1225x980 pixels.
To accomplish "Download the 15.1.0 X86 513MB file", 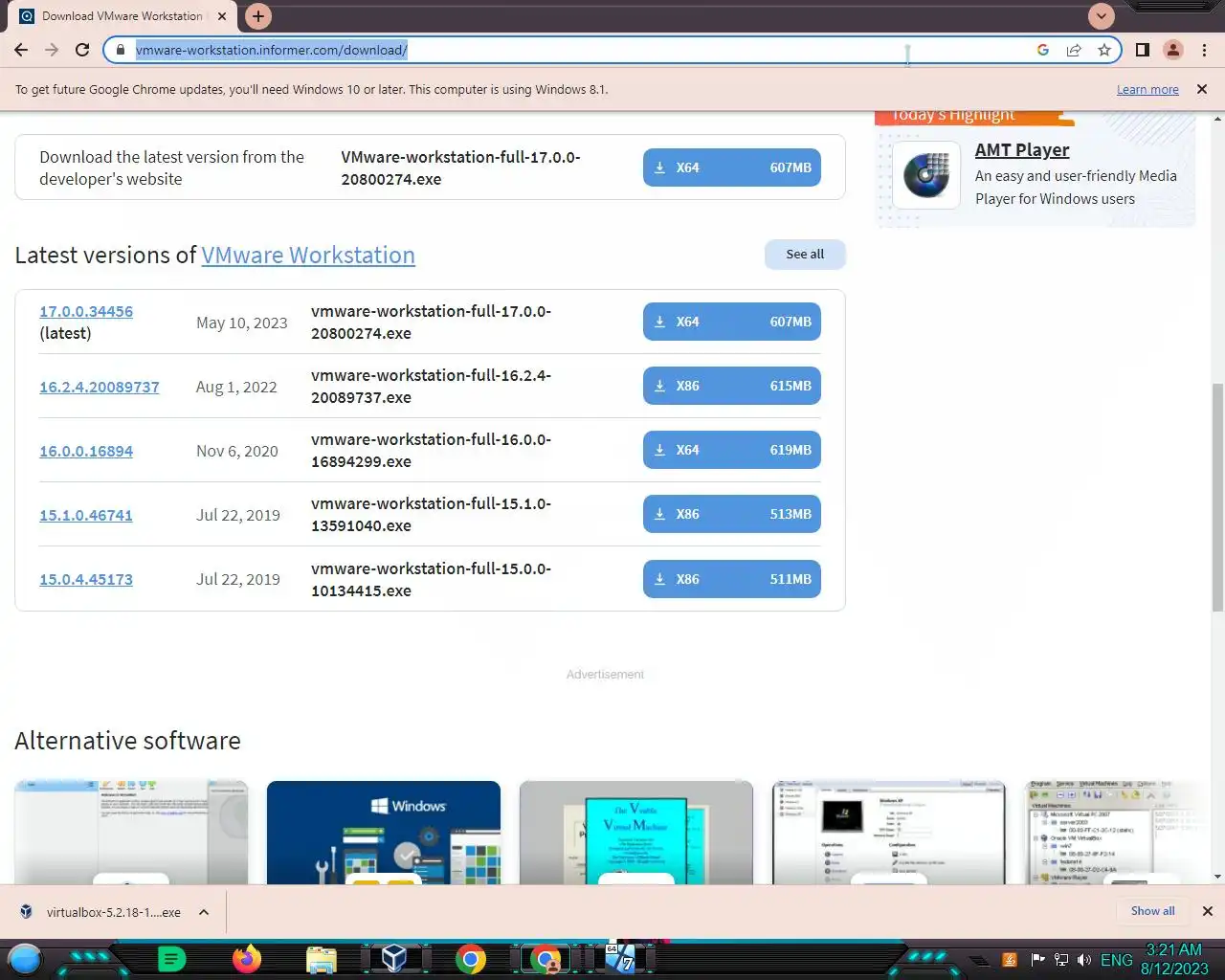I will click(732, 514).
